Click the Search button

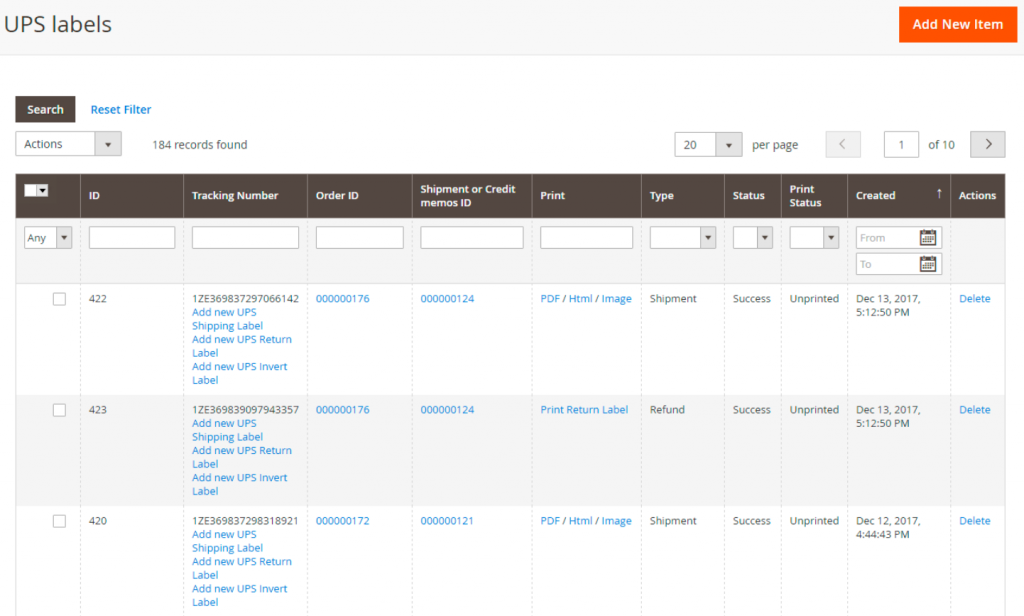point(44,109)
